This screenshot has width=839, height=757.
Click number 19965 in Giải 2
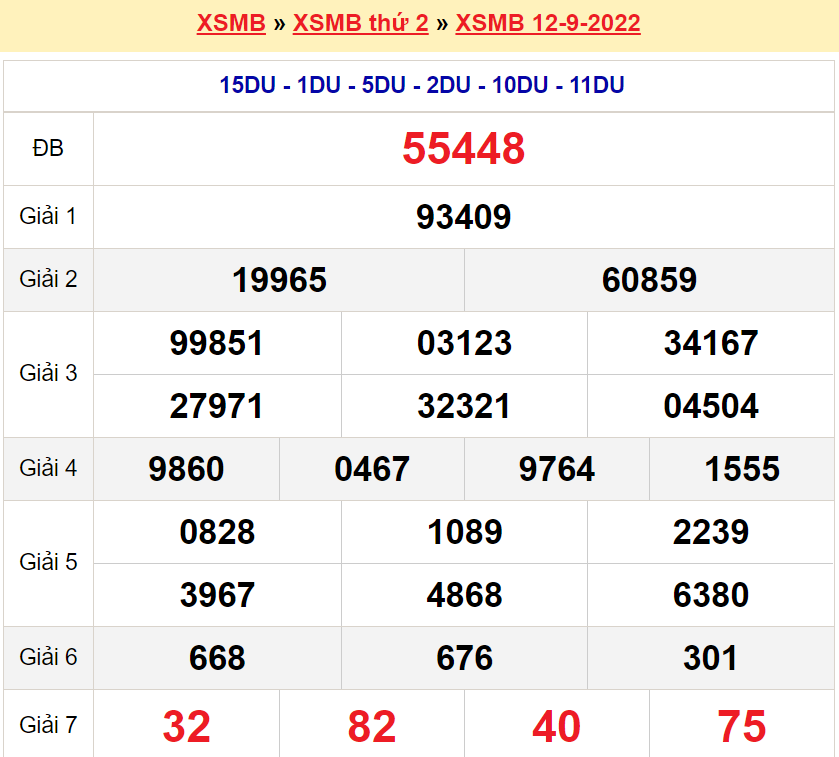pos(278,280)
